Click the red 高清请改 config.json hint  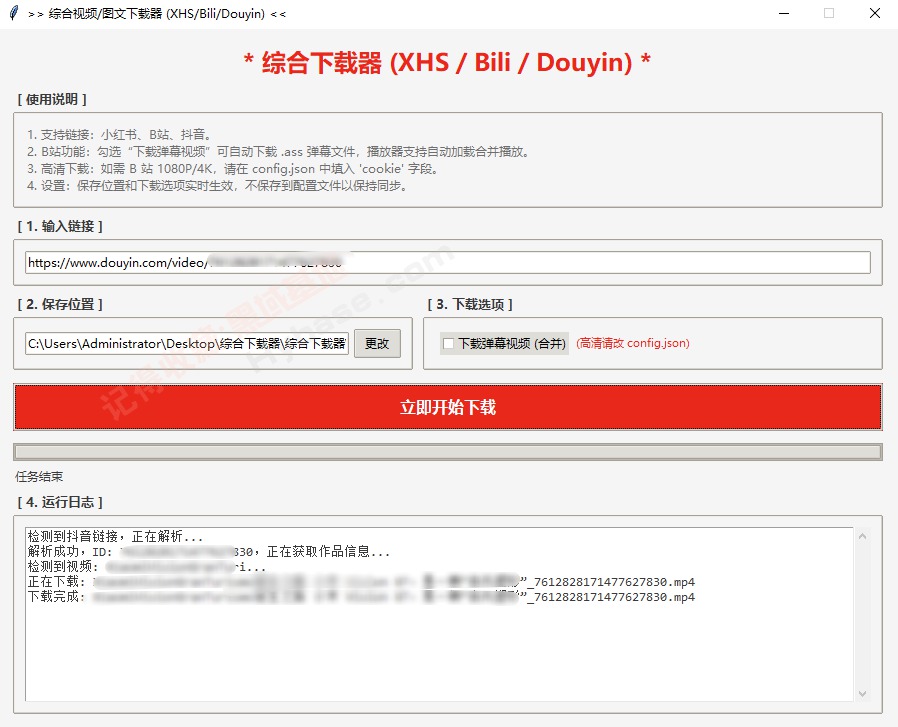coord(632,344)
